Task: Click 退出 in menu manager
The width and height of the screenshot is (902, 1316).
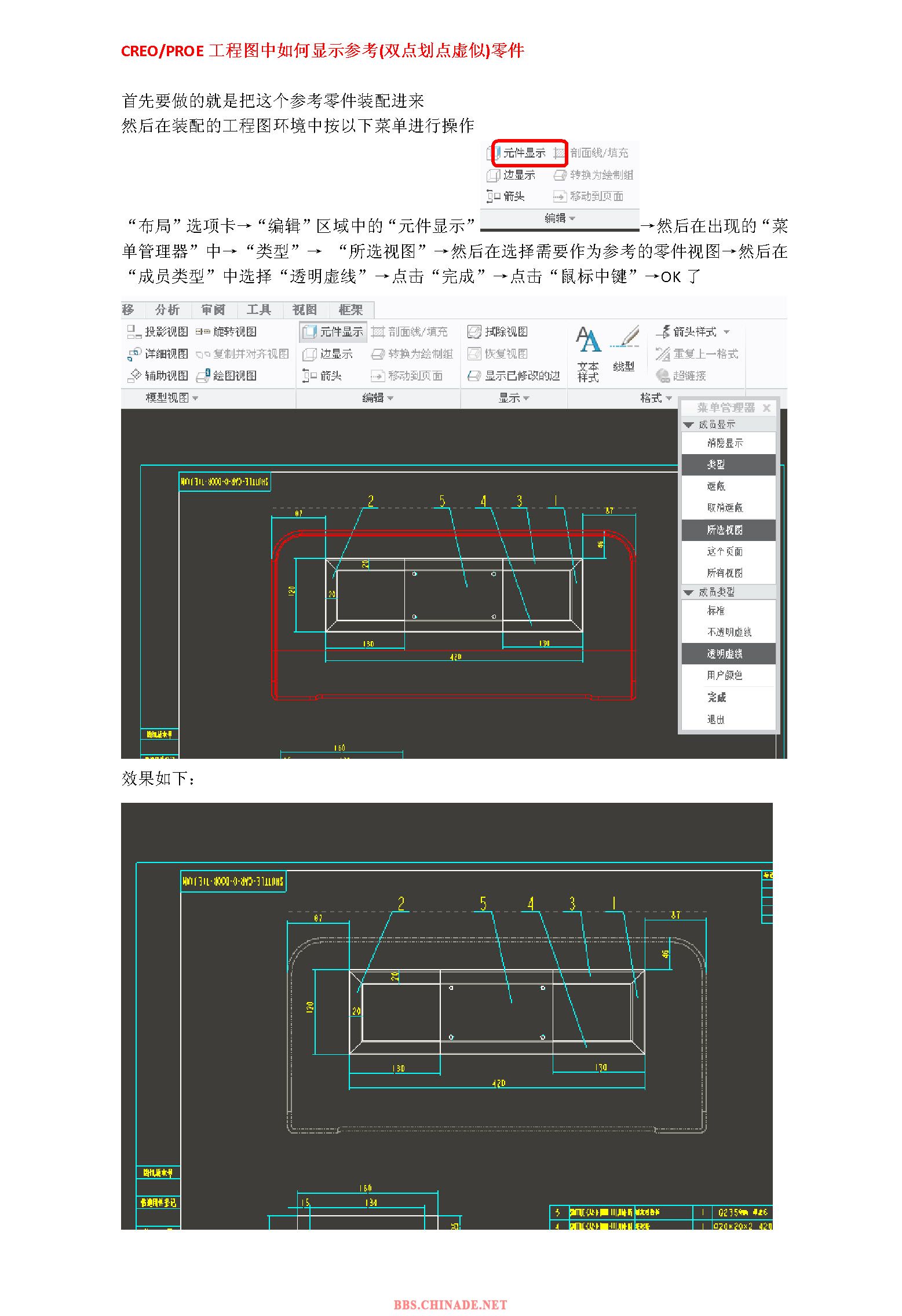Action: (x=728, y=720)
